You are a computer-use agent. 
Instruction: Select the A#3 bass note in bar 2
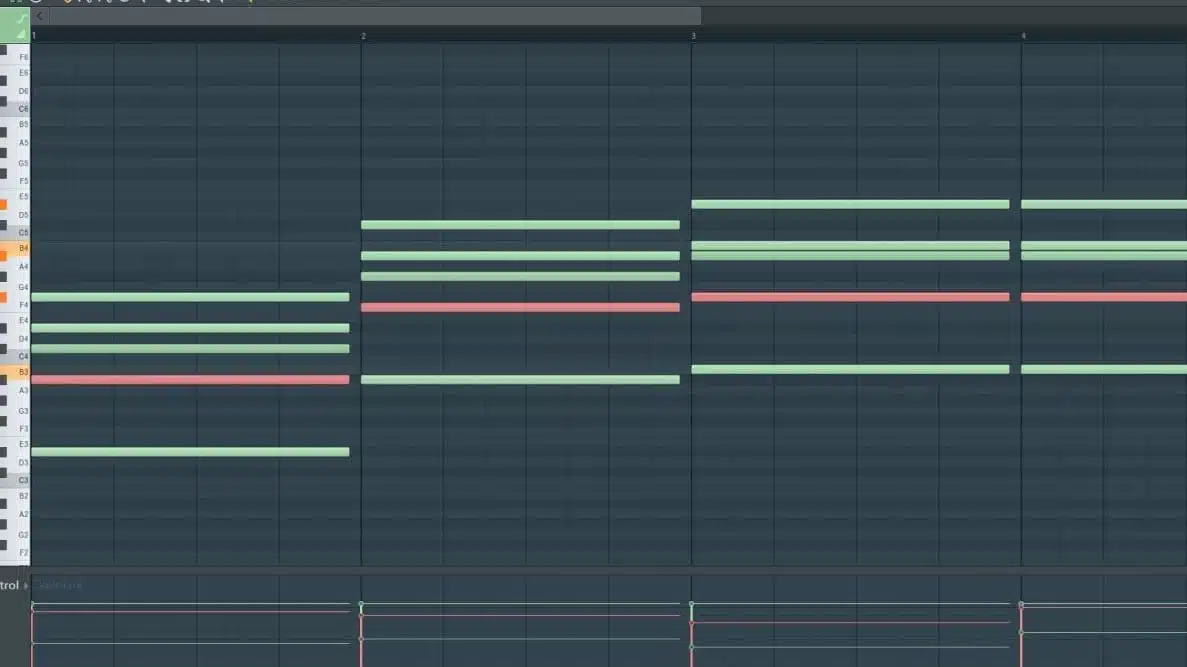coord(520,379)
